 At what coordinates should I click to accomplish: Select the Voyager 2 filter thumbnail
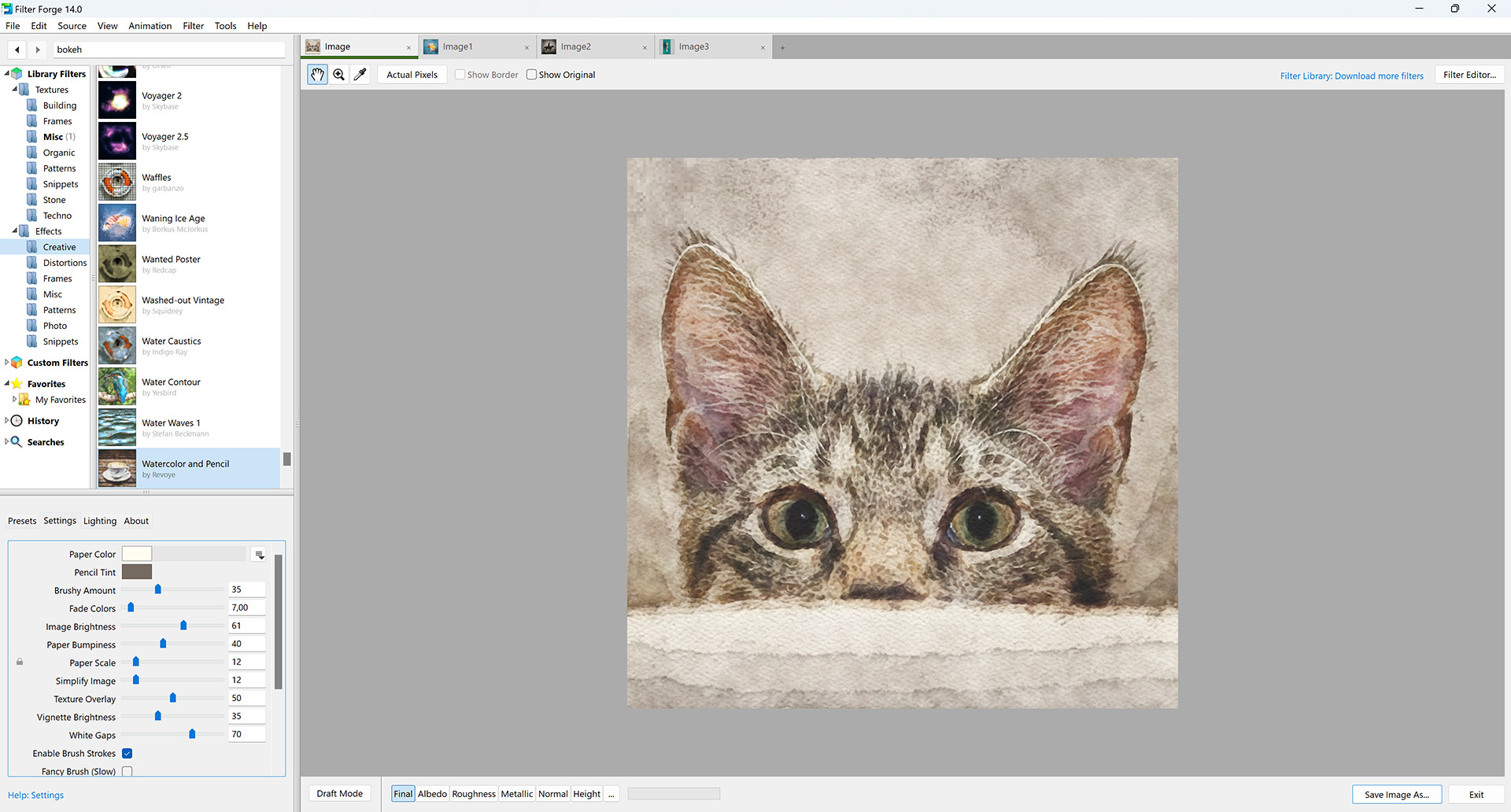pos(117,100)
